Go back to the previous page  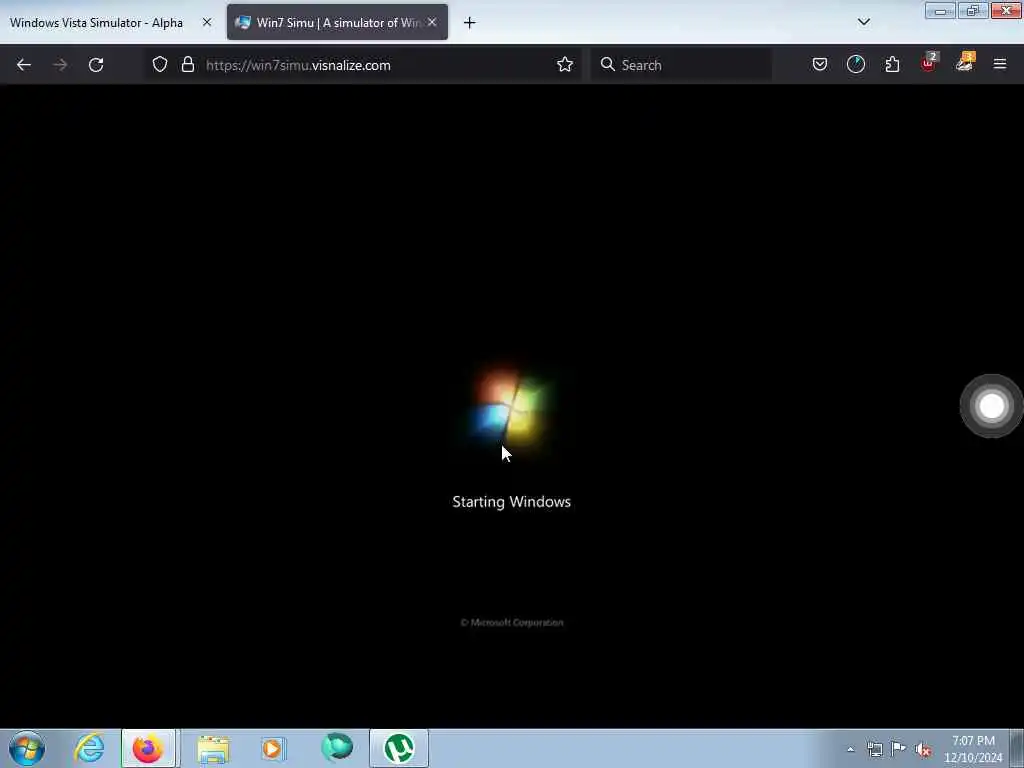(x=24, y=65)
